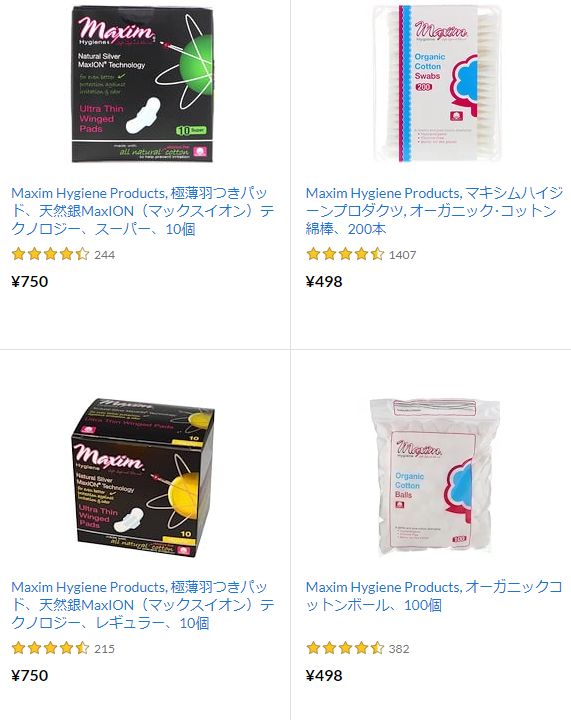
Task: Click the star rating beside 1407 reviews
Action: [345, 254]
